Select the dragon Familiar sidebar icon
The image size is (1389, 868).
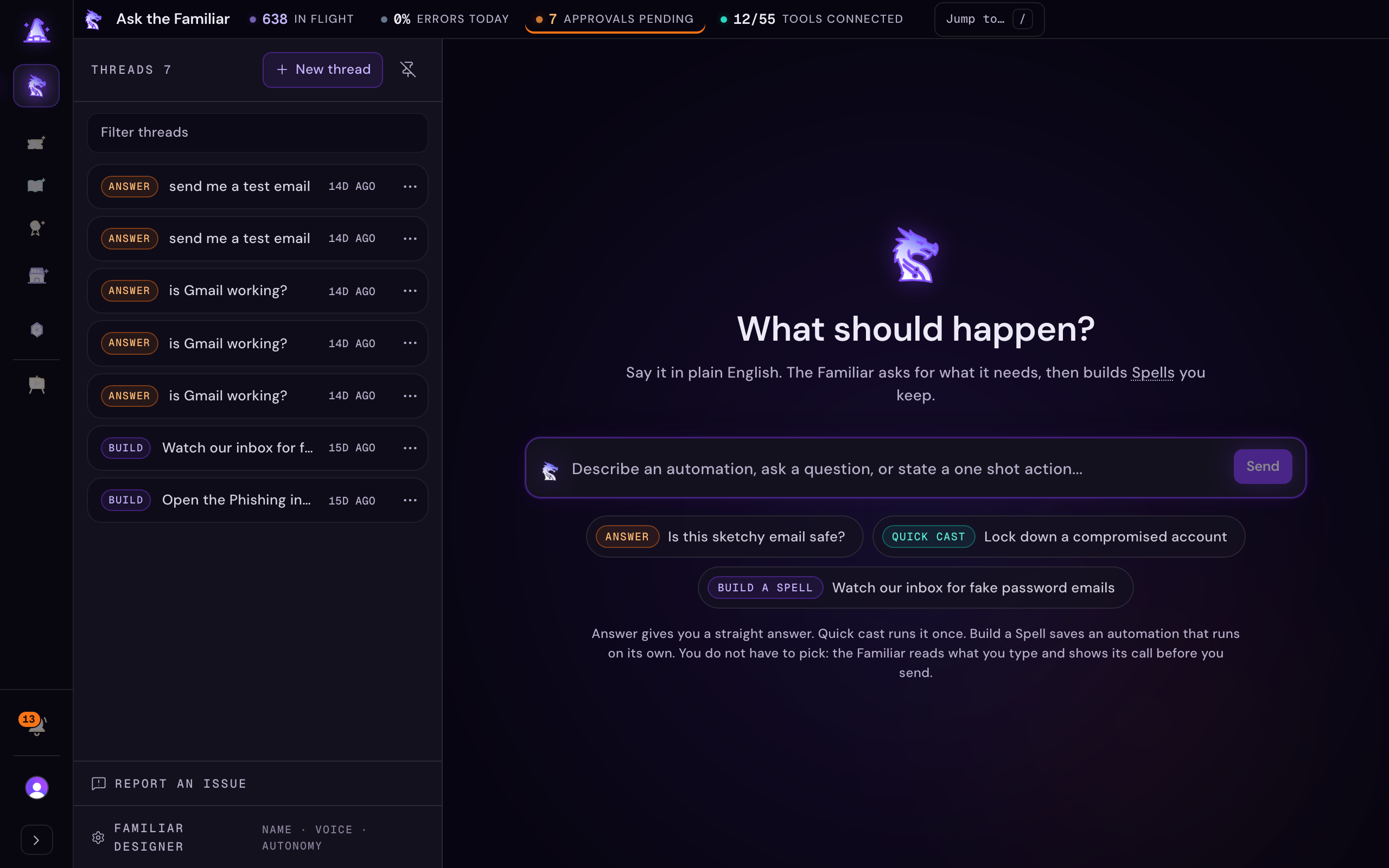36,86
